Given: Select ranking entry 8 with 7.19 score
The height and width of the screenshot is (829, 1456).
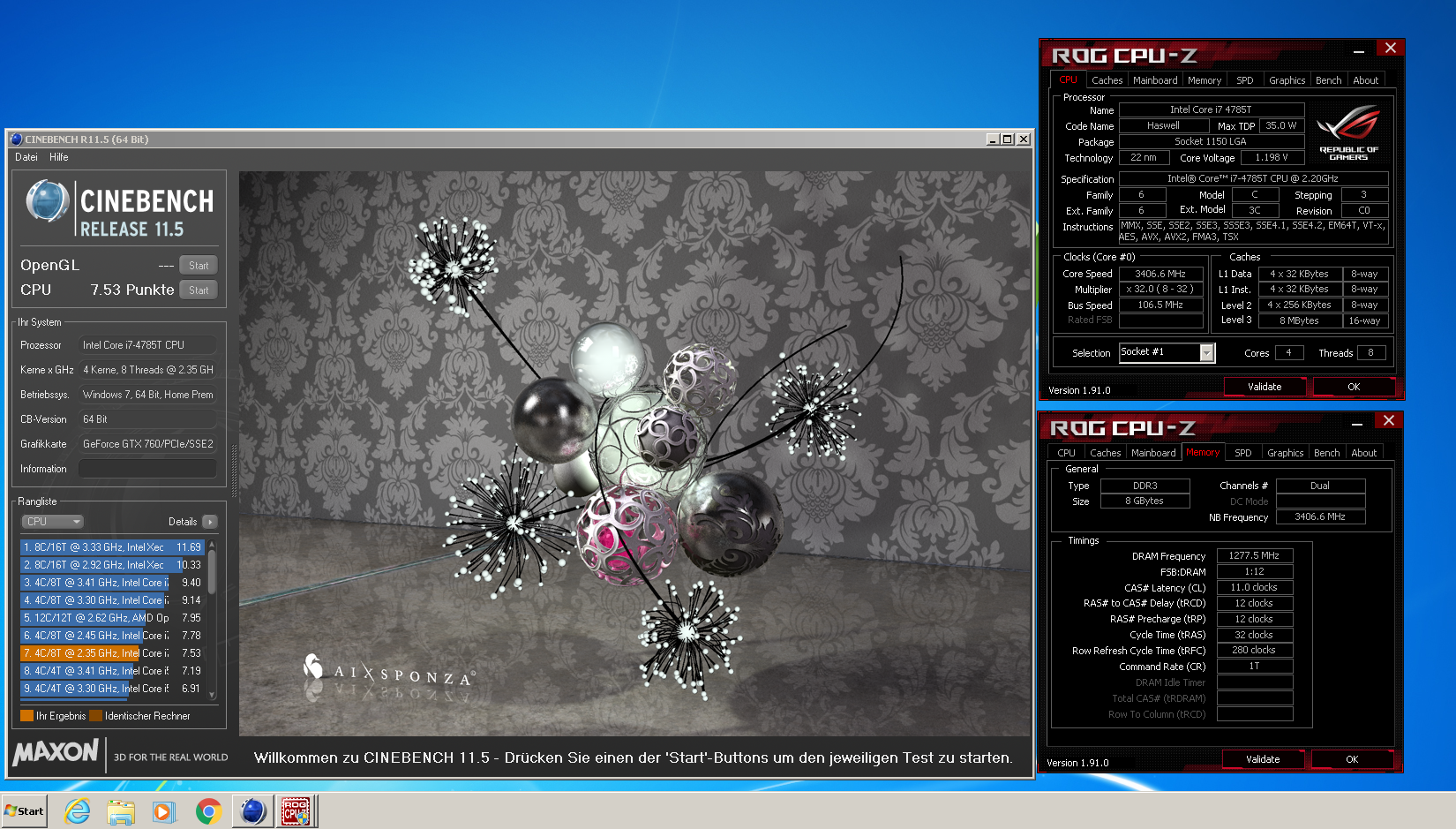Looking at the screenshot, I should point(112,671).
